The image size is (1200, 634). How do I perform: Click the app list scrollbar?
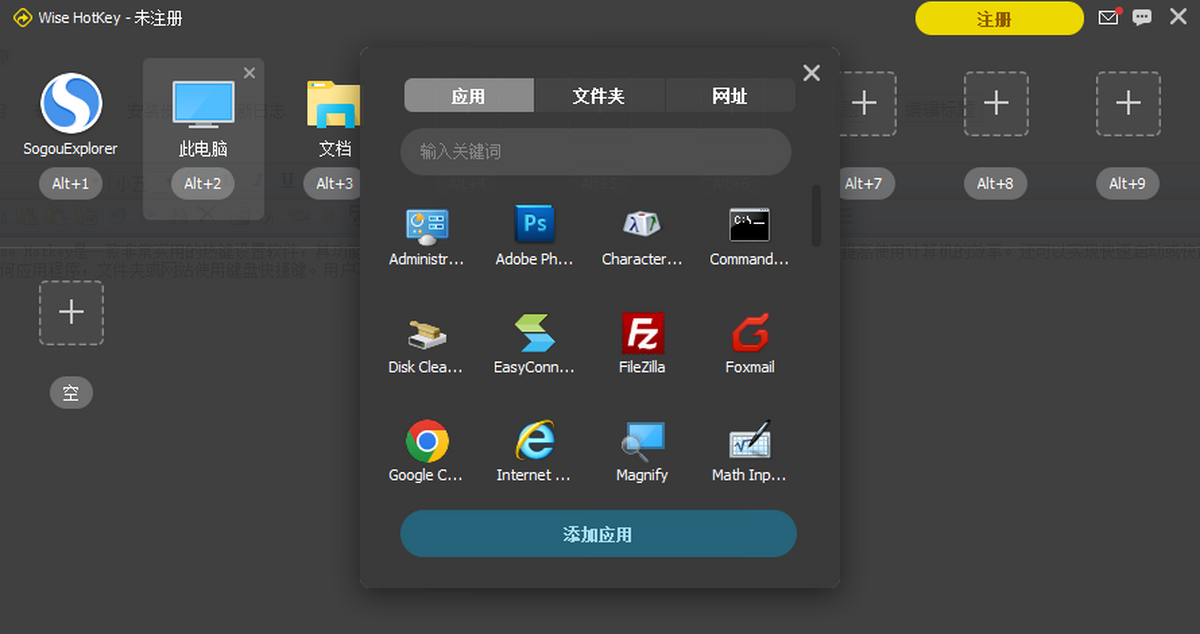(816, 215)
